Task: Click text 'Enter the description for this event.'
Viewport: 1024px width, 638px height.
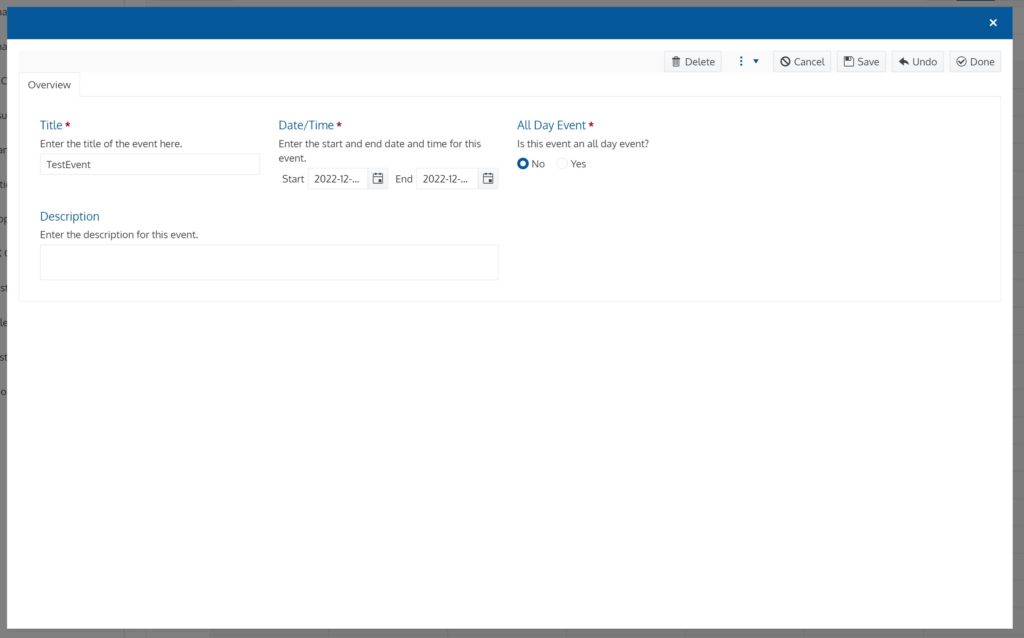Action: coord(119,234)
